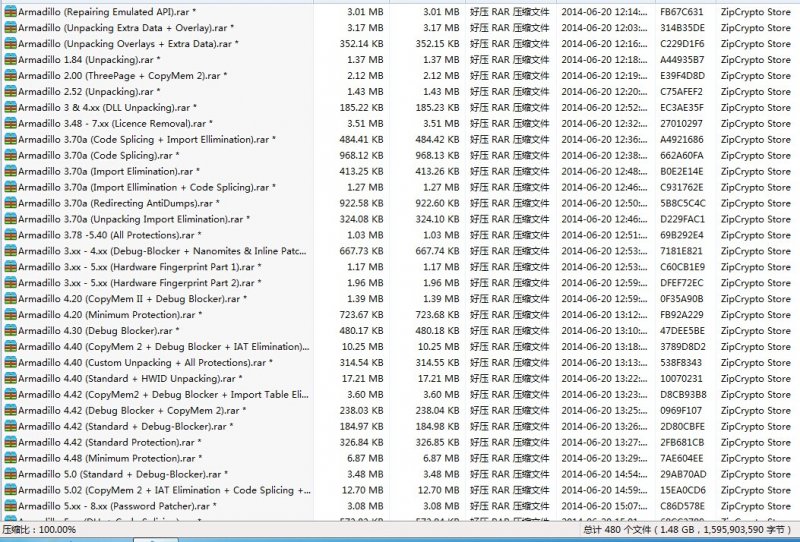The image size is (800, 542).
Task: Click the archive icon for Armadillo 4.20 (Minimum Protection).rar
Action: (10, 314)
